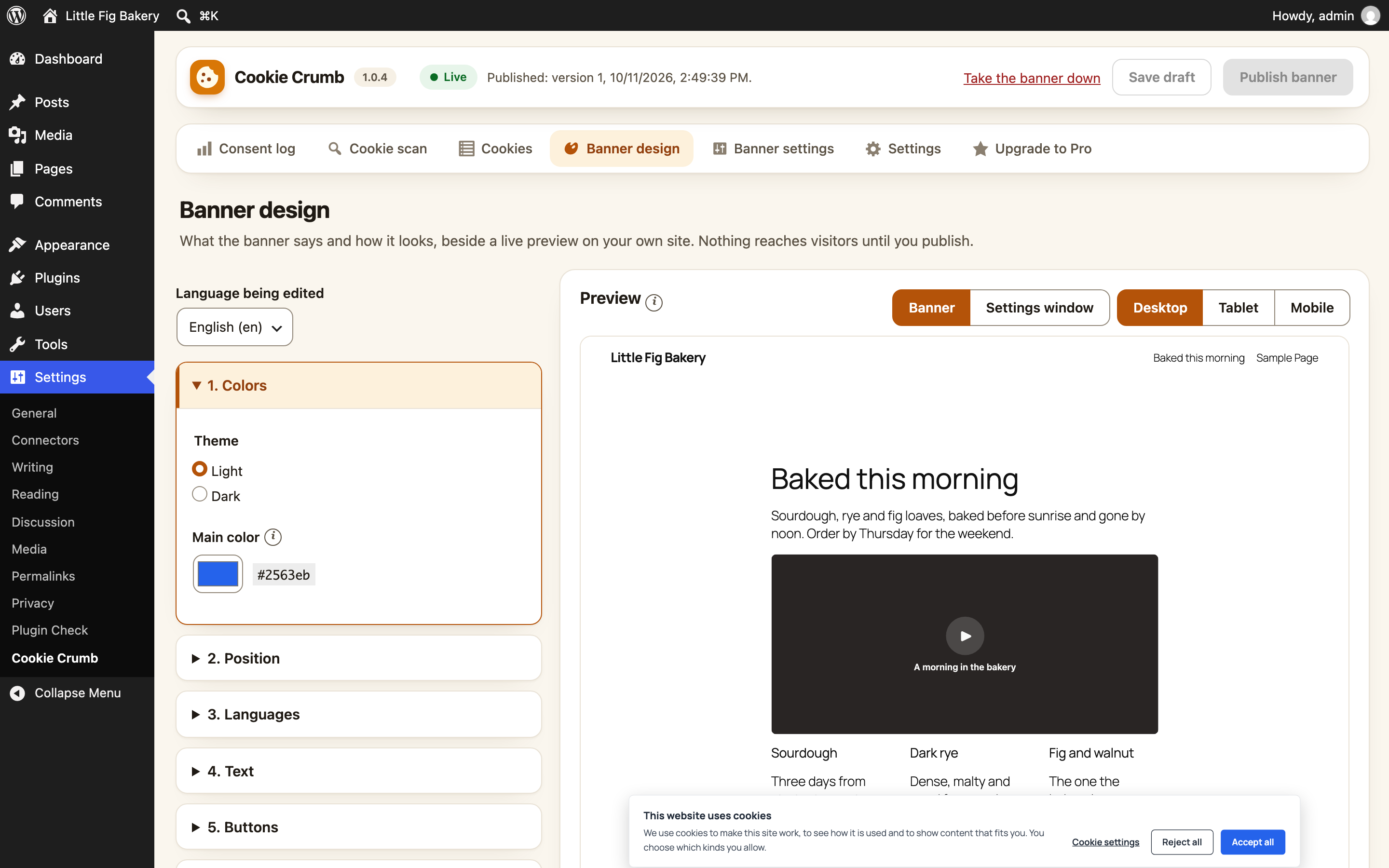This screenshot has width=1389, height=868.
Task: Select the Dark theme radio button
Action: click(199, 494)
